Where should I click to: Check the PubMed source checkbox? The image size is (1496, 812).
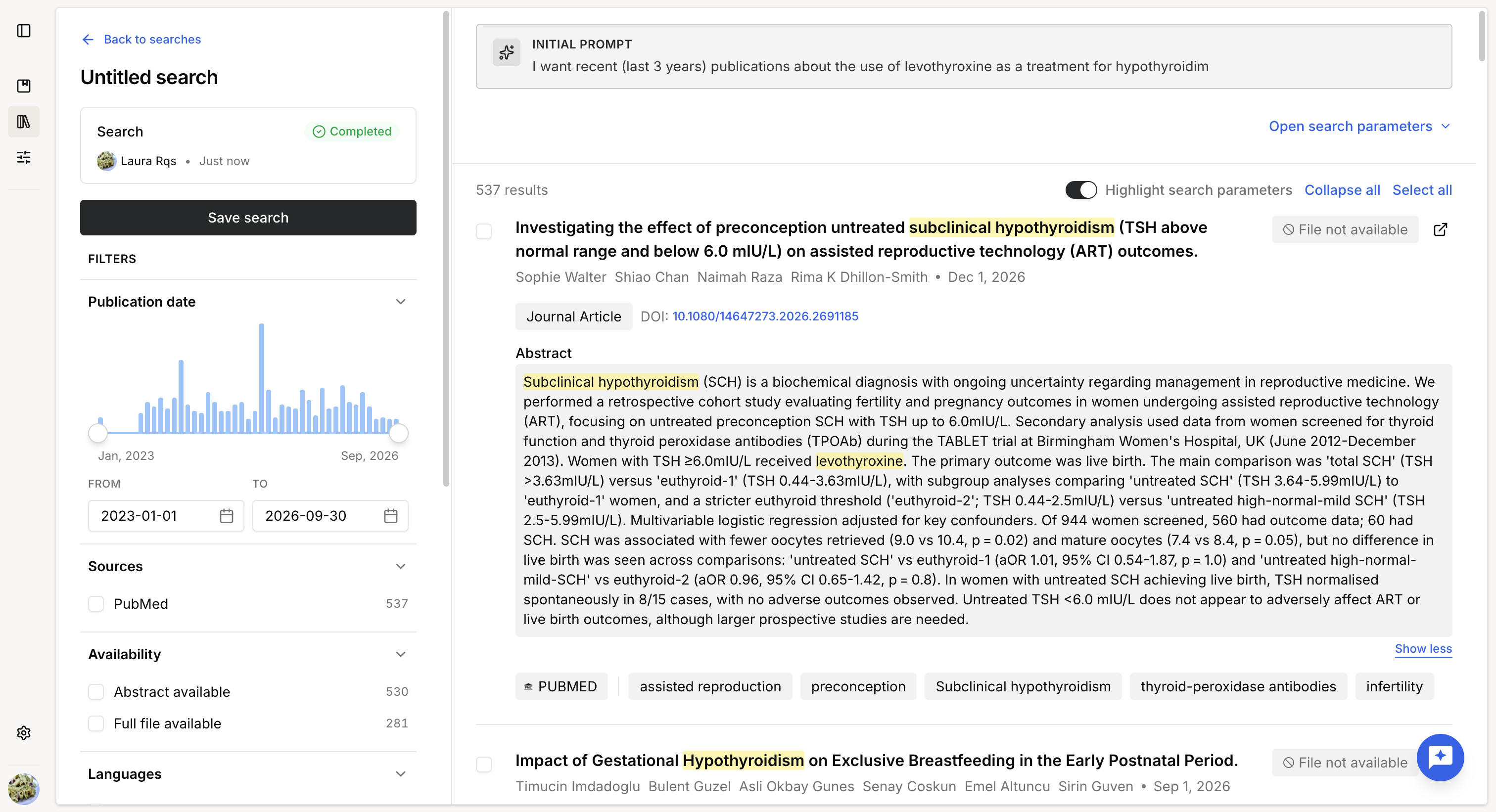[96, 604]
